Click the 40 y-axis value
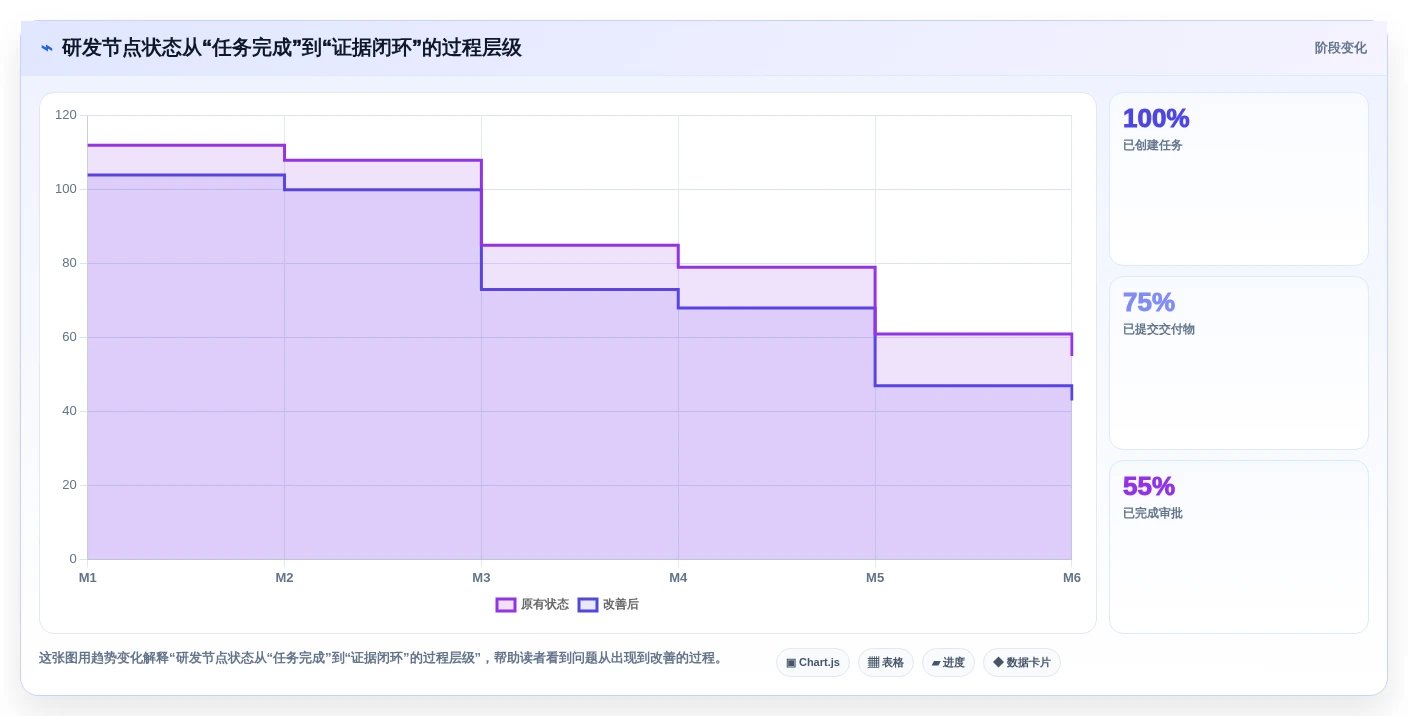1408x716 pixels. click(69, 411)
